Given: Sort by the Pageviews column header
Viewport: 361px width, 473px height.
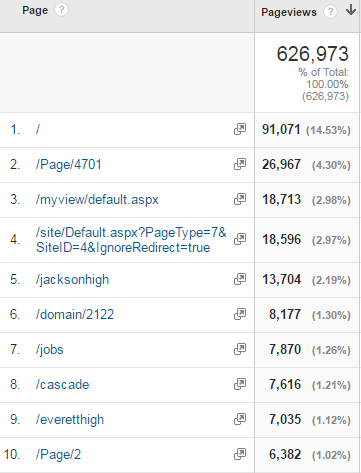Looking at the screenshot, I should pyautogui.click(x=289, y=12).
